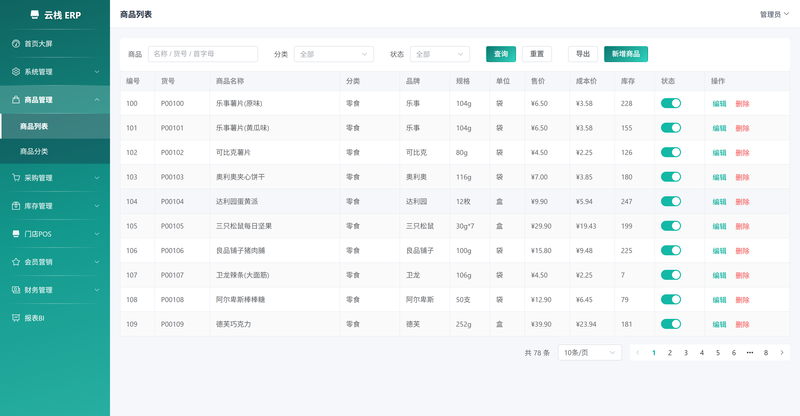Click the pagination ellipsis for more pages

(x=749, y=353)
